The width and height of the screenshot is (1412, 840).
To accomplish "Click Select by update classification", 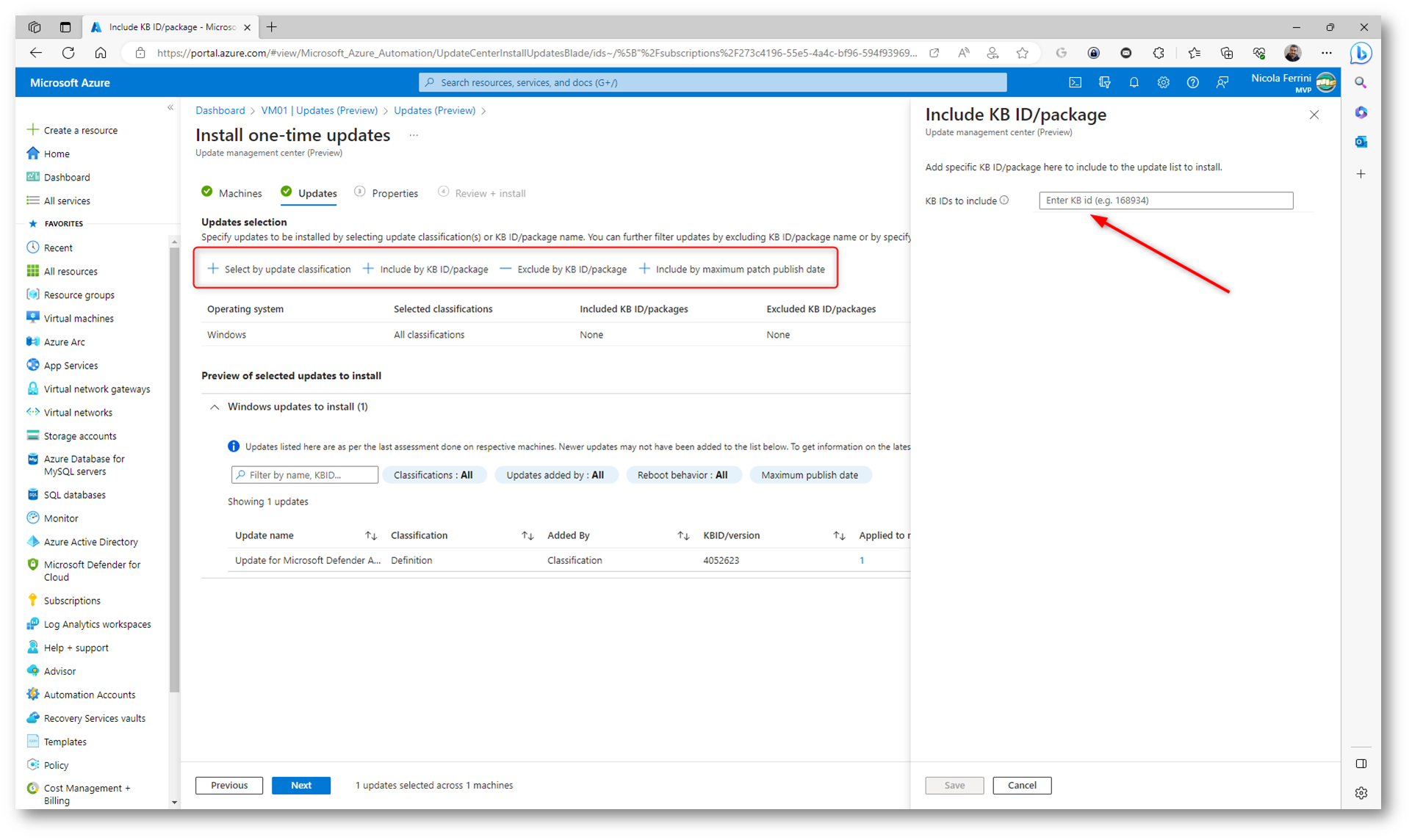I will (x=279, y=269).
